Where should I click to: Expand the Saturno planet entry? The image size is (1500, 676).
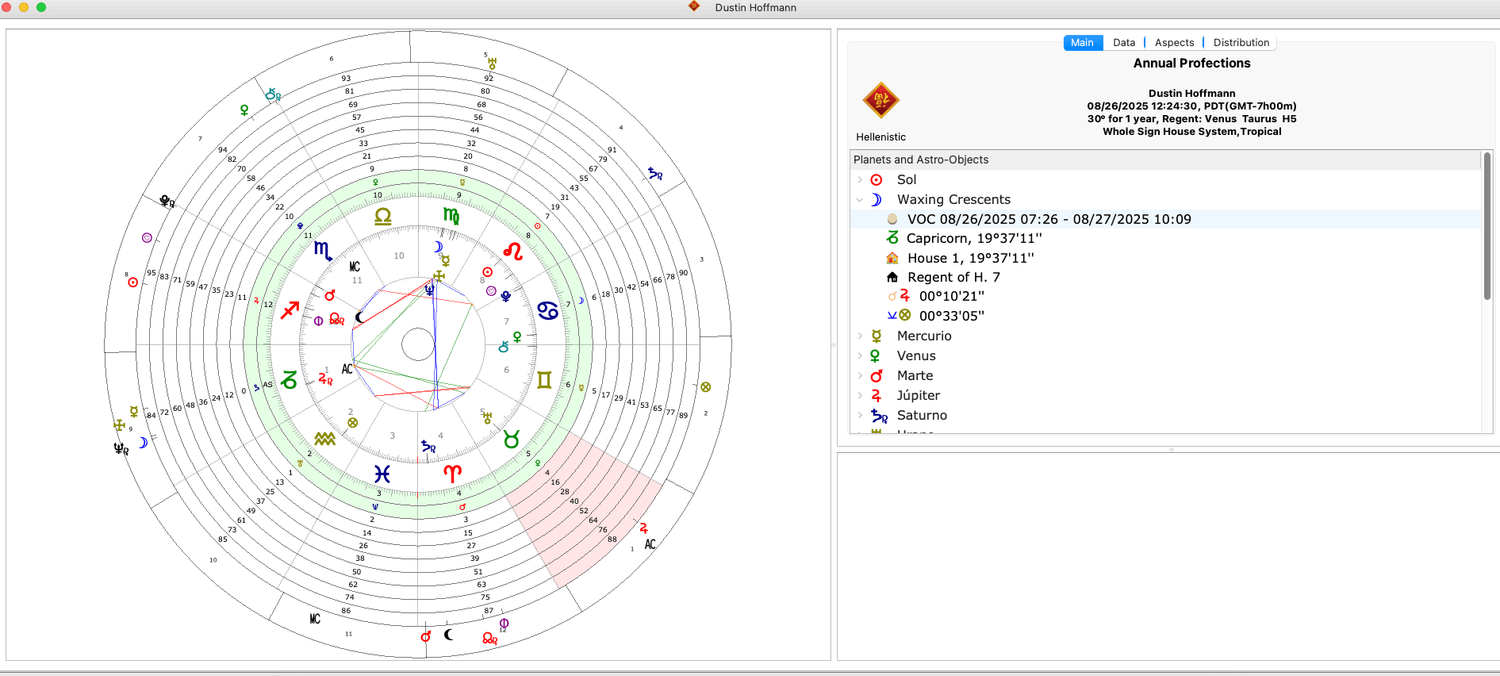click(x=860, y=415)
